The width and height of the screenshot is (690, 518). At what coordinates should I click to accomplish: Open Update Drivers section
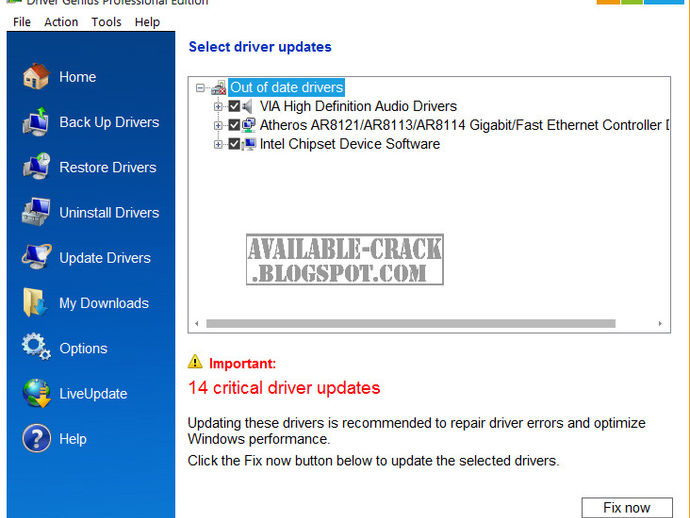(105, 258)
